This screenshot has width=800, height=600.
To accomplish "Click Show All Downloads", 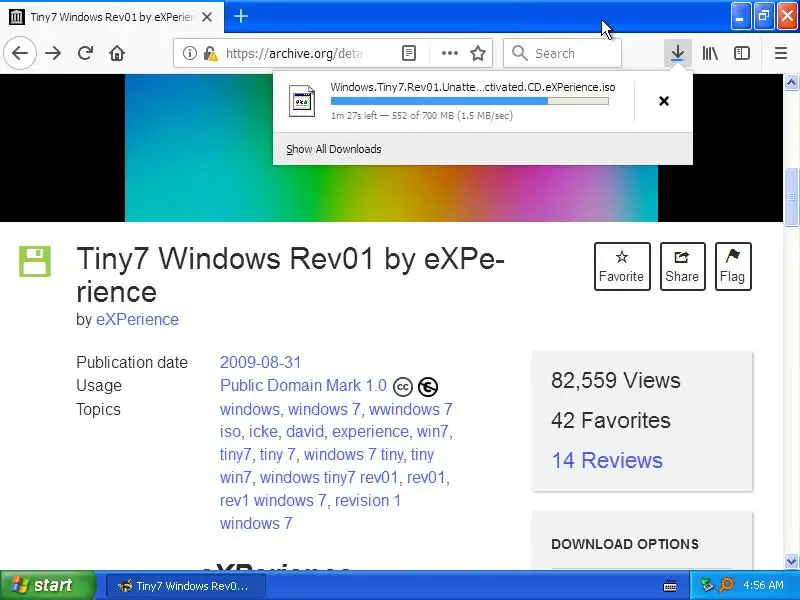I will point(334,149).
